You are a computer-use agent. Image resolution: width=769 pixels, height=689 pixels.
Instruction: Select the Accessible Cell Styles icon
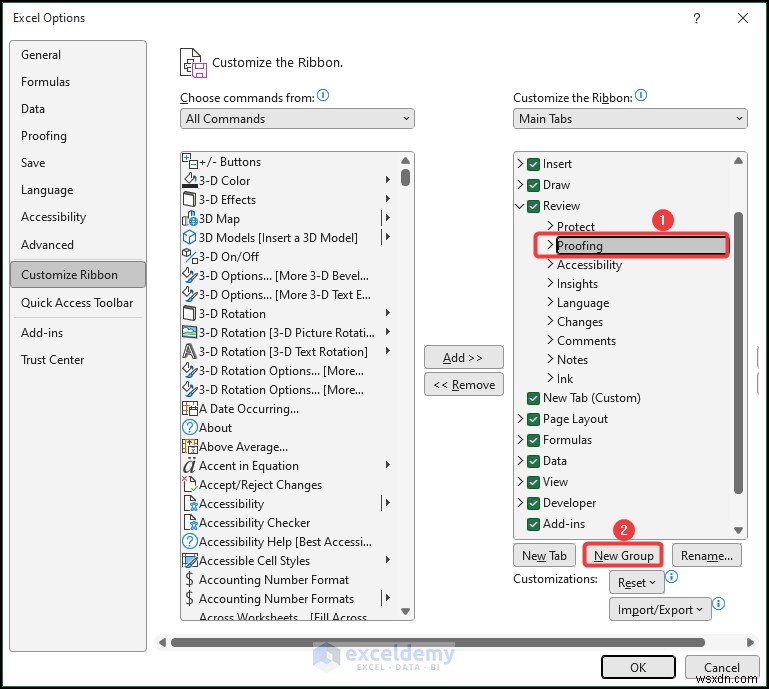(189, 560)
